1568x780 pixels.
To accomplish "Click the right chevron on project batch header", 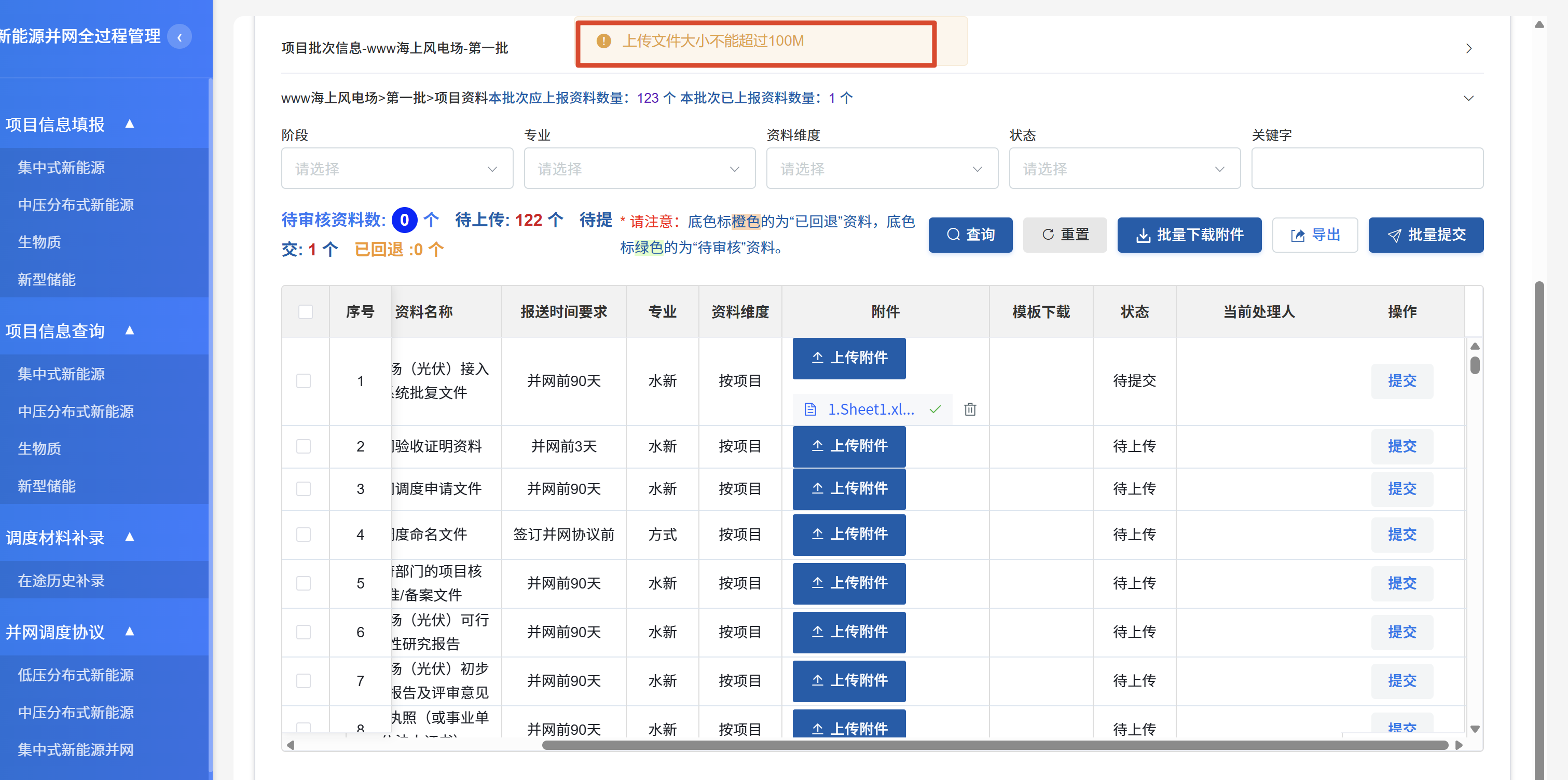I will coord(1468,48).
